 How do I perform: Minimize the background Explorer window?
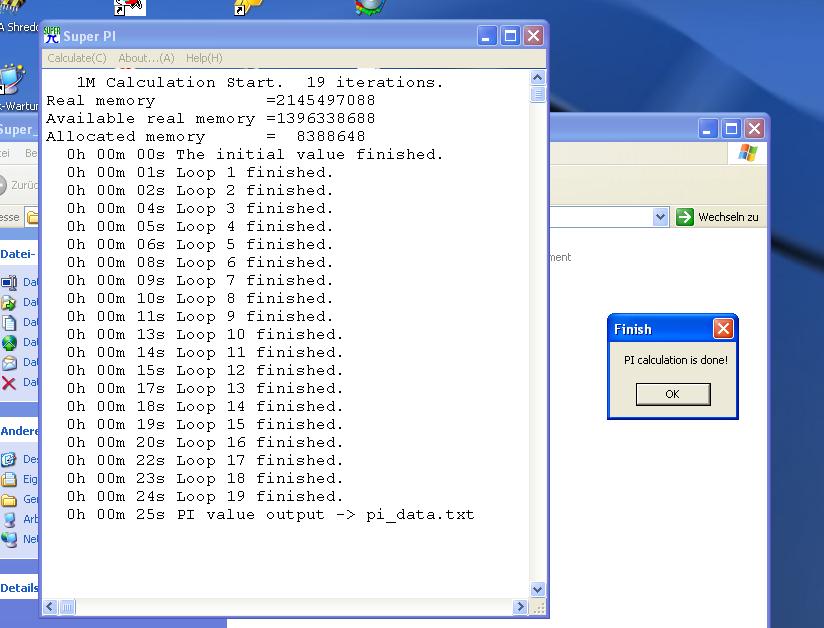coord(707,129)
